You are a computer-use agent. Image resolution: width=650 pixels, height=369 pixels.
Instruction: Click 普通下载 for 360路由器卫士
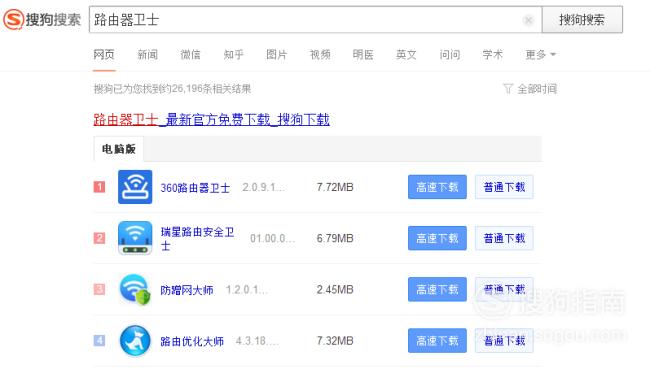(504, 187)
